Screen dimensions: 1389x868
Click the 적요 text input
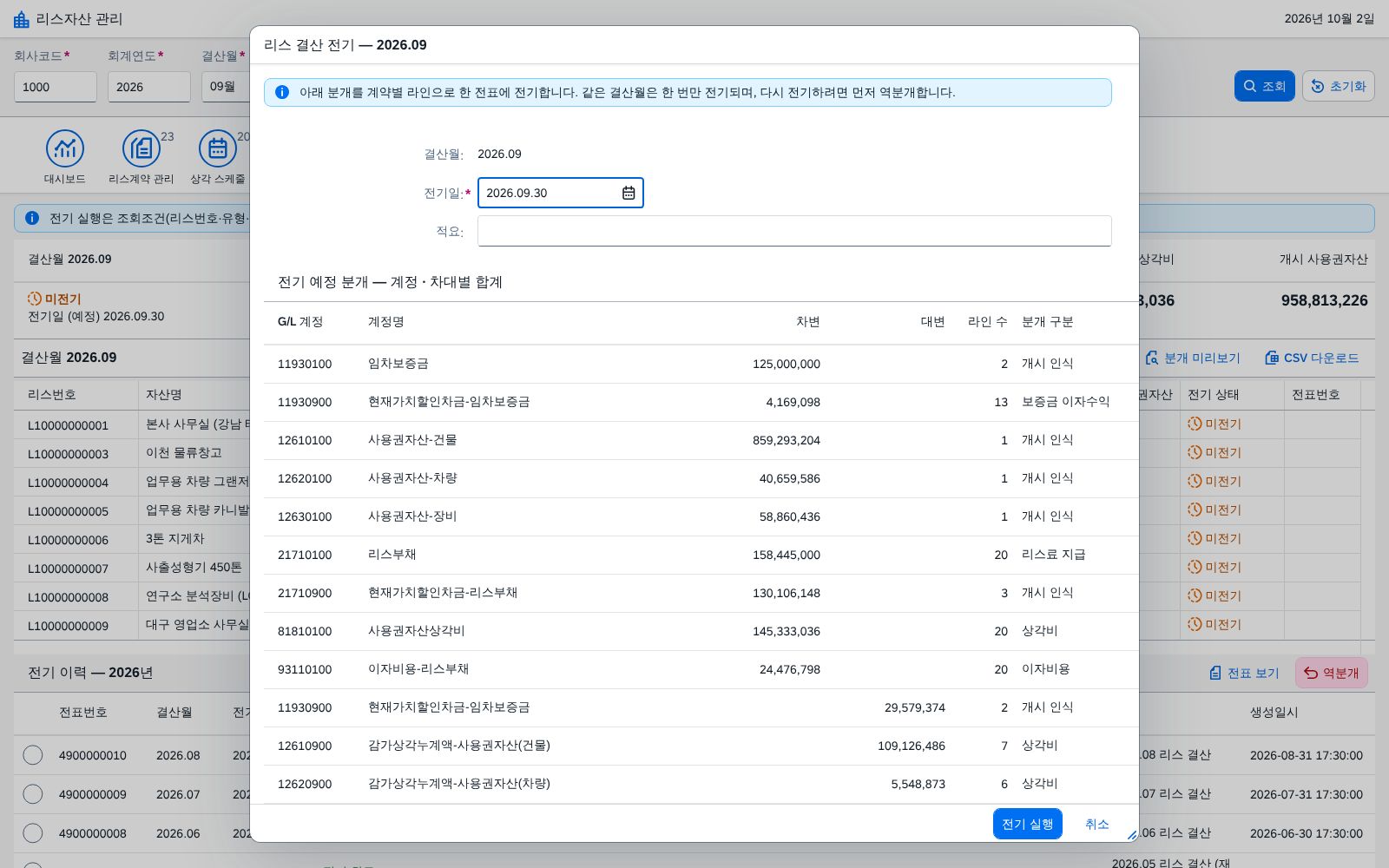click(x=794, y=231)
